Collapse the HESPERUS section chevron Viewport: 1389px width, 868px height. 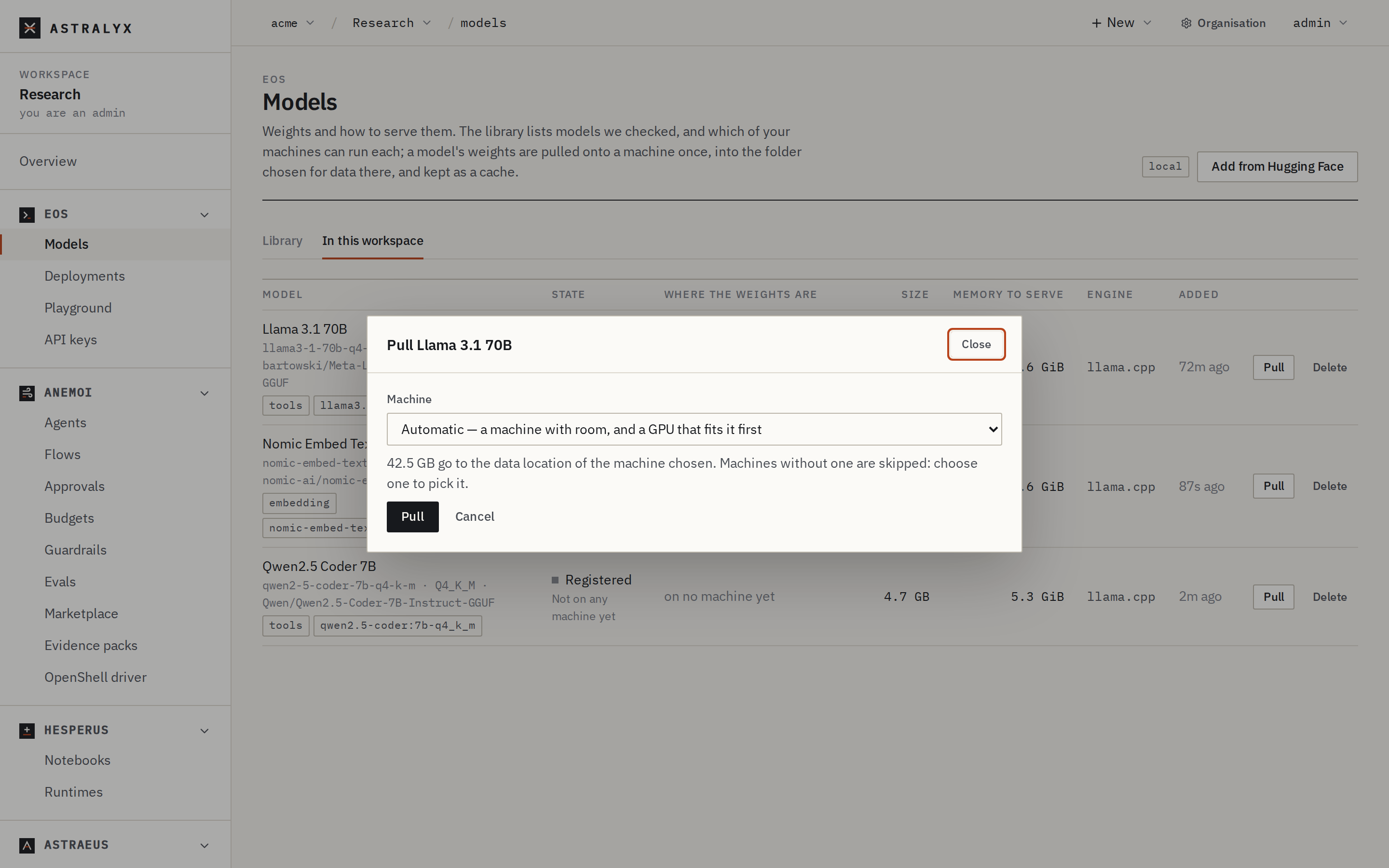(204, 731)
